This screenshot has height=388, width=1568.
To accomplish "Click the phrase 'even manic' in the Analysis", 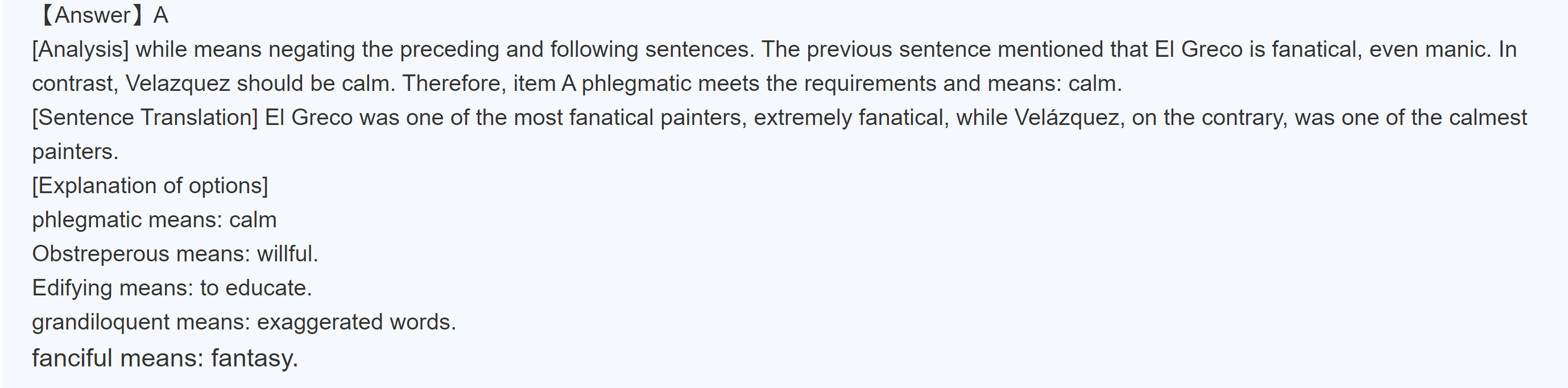I will coord(1426,49).
